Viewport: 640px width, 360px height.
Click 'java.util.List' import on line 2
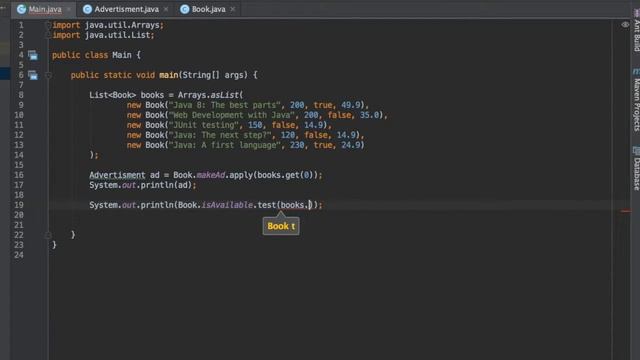(118, 35)
